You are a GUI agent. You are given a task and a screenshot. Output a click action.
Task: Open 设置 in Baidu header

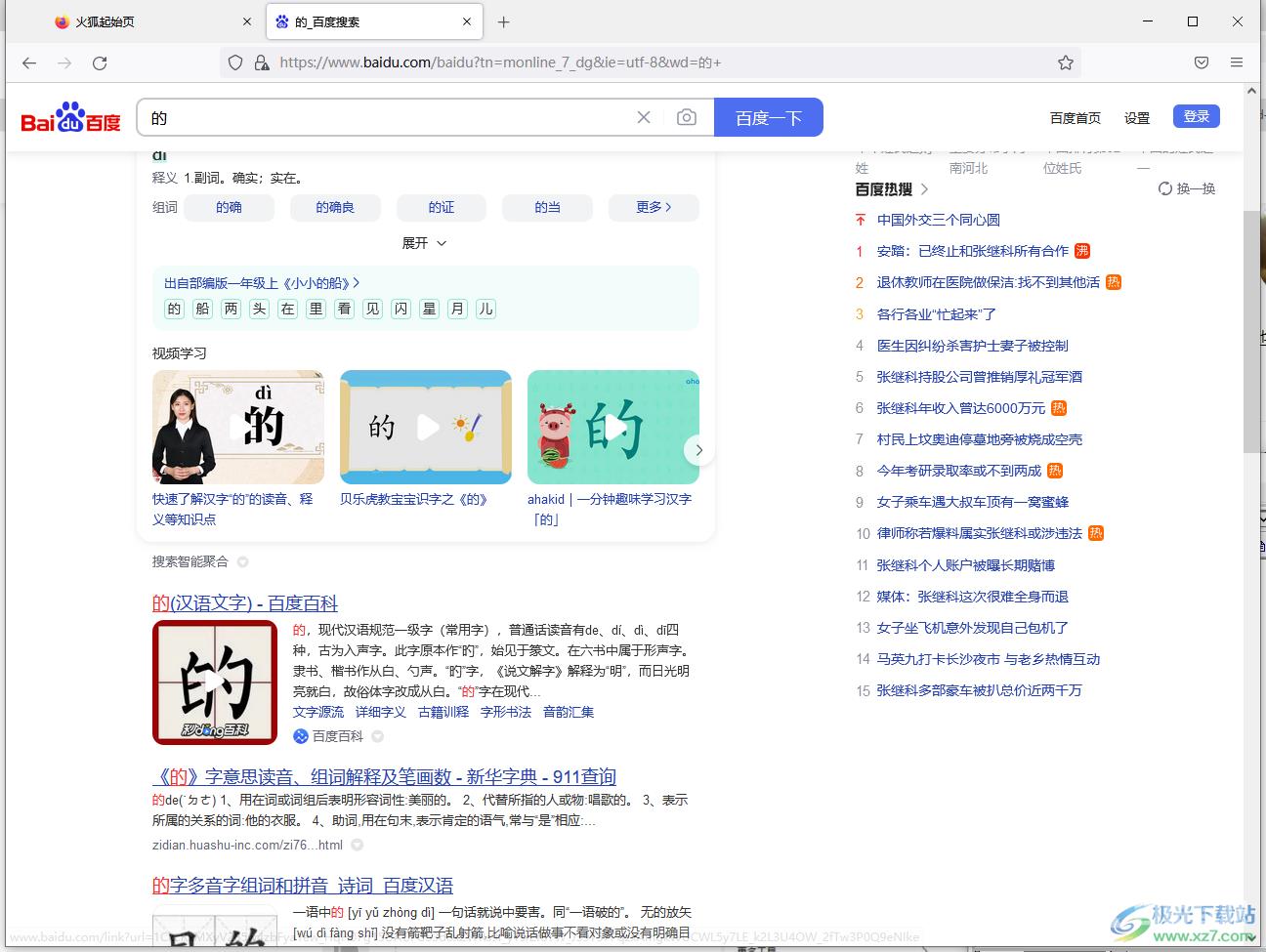1137,118
